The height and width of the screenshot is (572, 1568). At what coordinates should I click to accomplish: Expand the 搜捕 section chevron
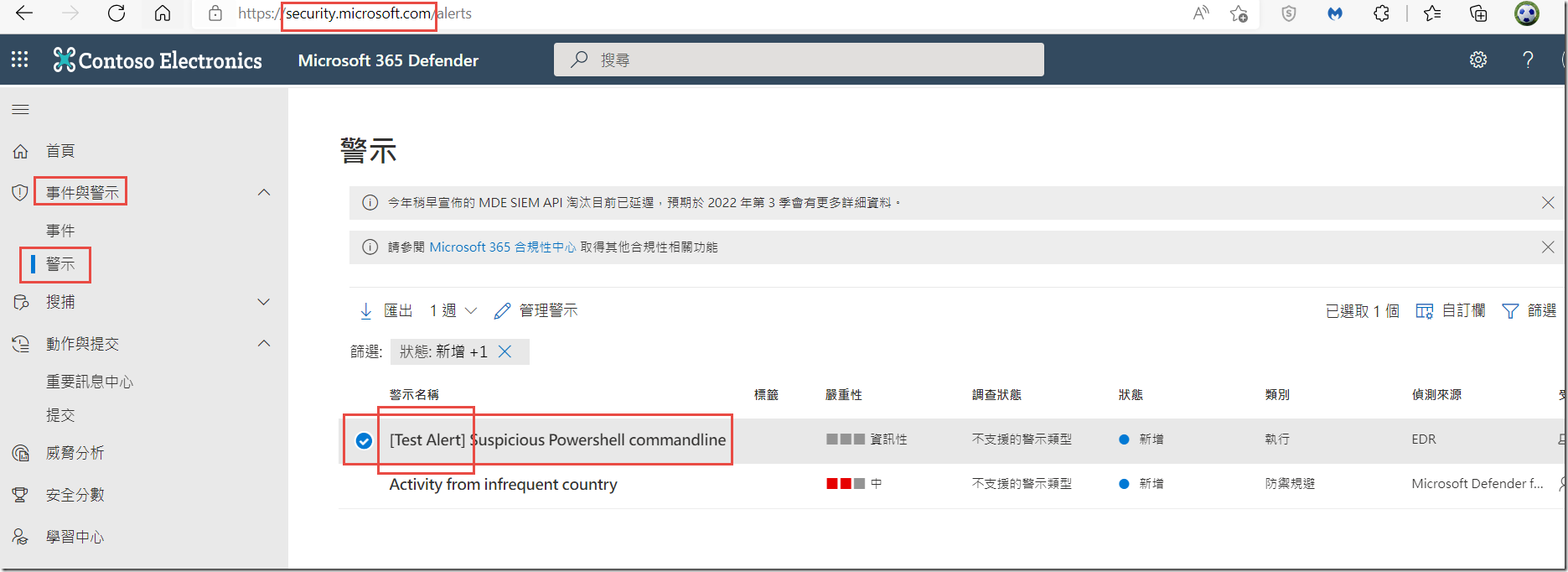point(264,302)
